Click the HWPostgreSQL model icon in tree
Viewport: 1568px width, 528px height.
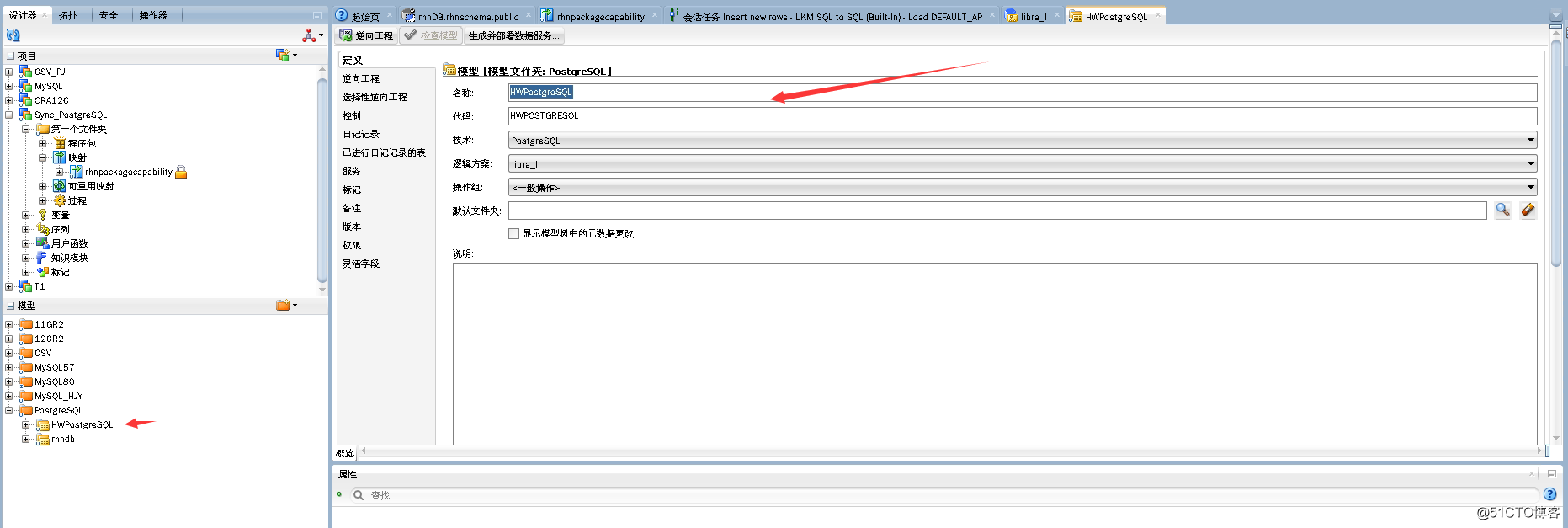[43, 424]
